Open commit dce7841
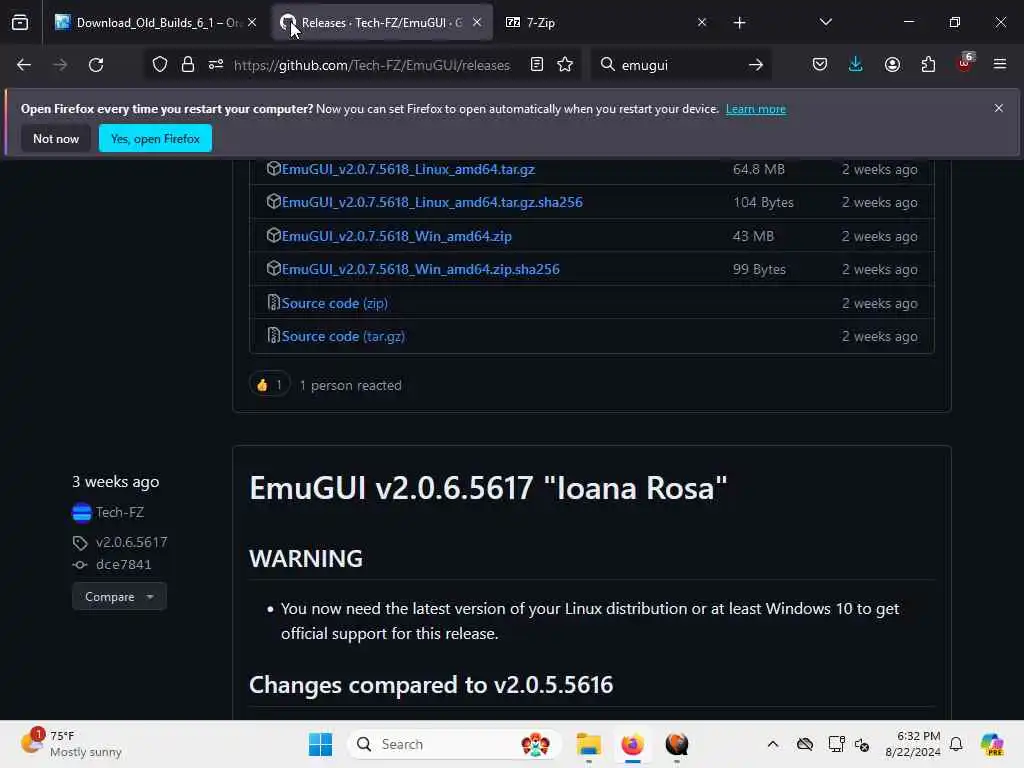The height and width of the screenshot is (768, 1024). tap(123, 564)
